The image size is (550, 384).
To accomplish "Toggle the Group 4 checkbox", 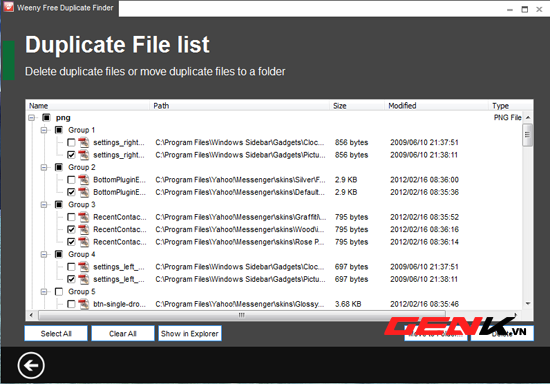I will [x=59, y=254].
